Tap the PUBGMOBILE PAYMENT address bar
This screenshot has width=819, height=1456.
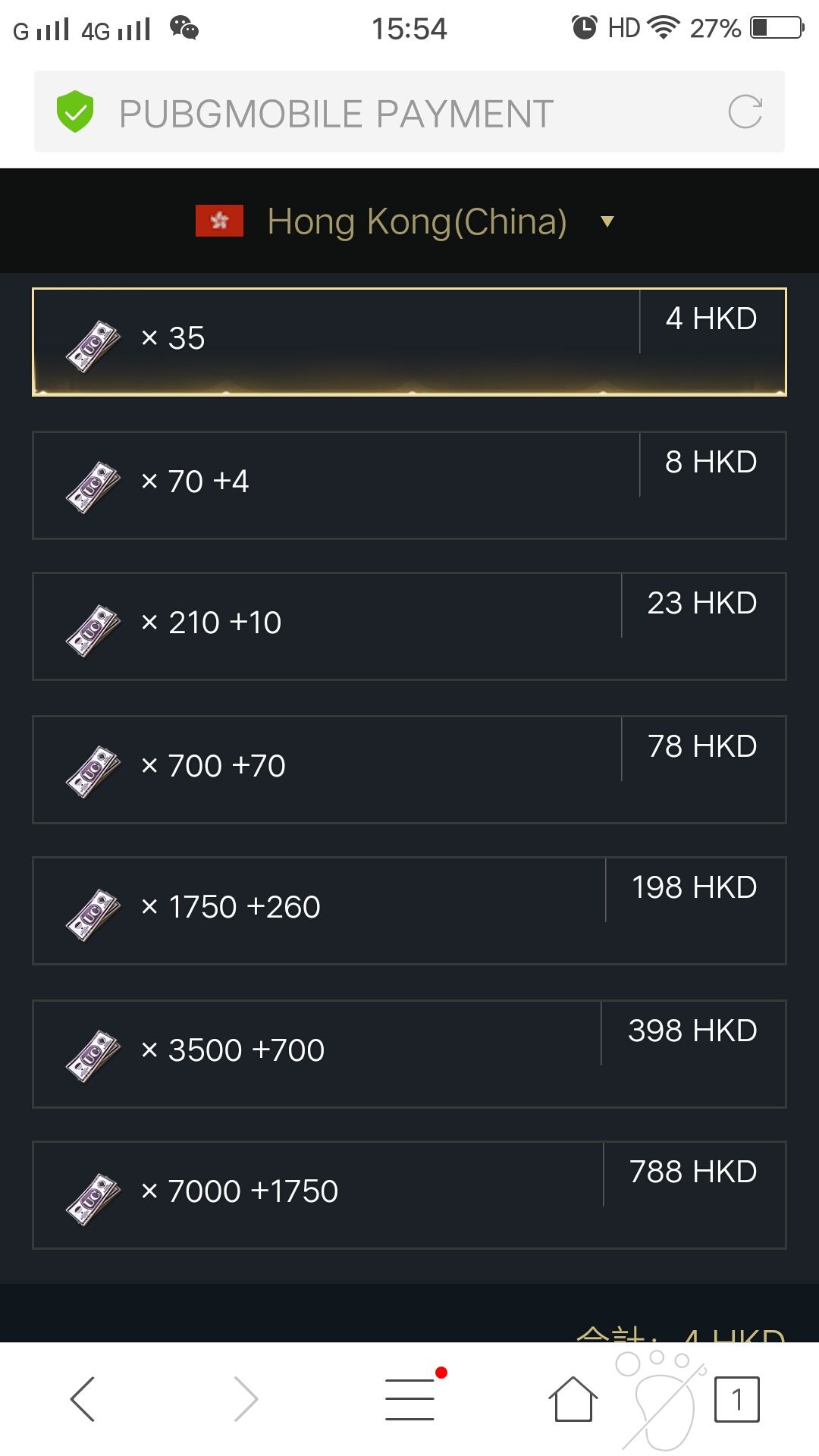pyautogui.click(x=409, y=111)
